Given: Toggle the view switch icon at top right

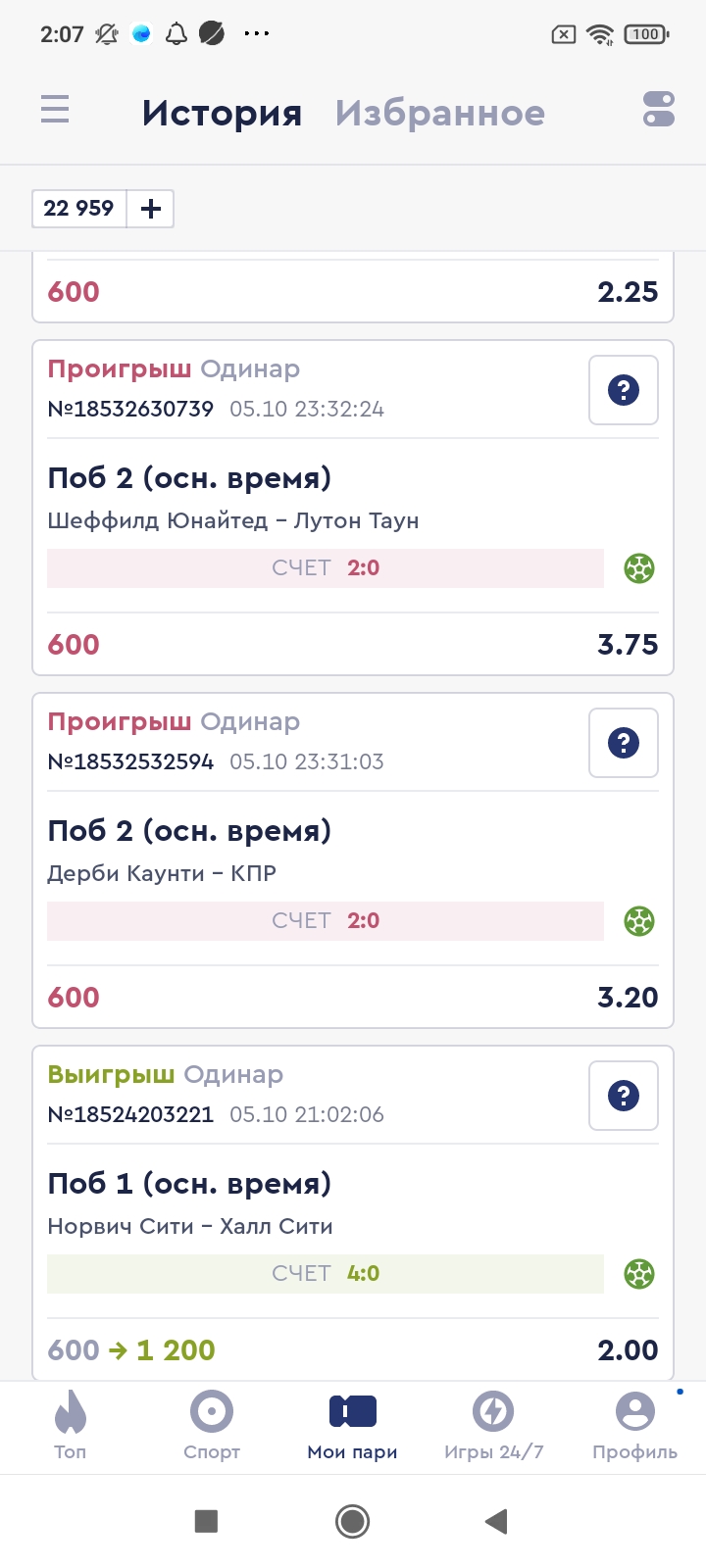Looking at the screenshot, I should point(658,109).
